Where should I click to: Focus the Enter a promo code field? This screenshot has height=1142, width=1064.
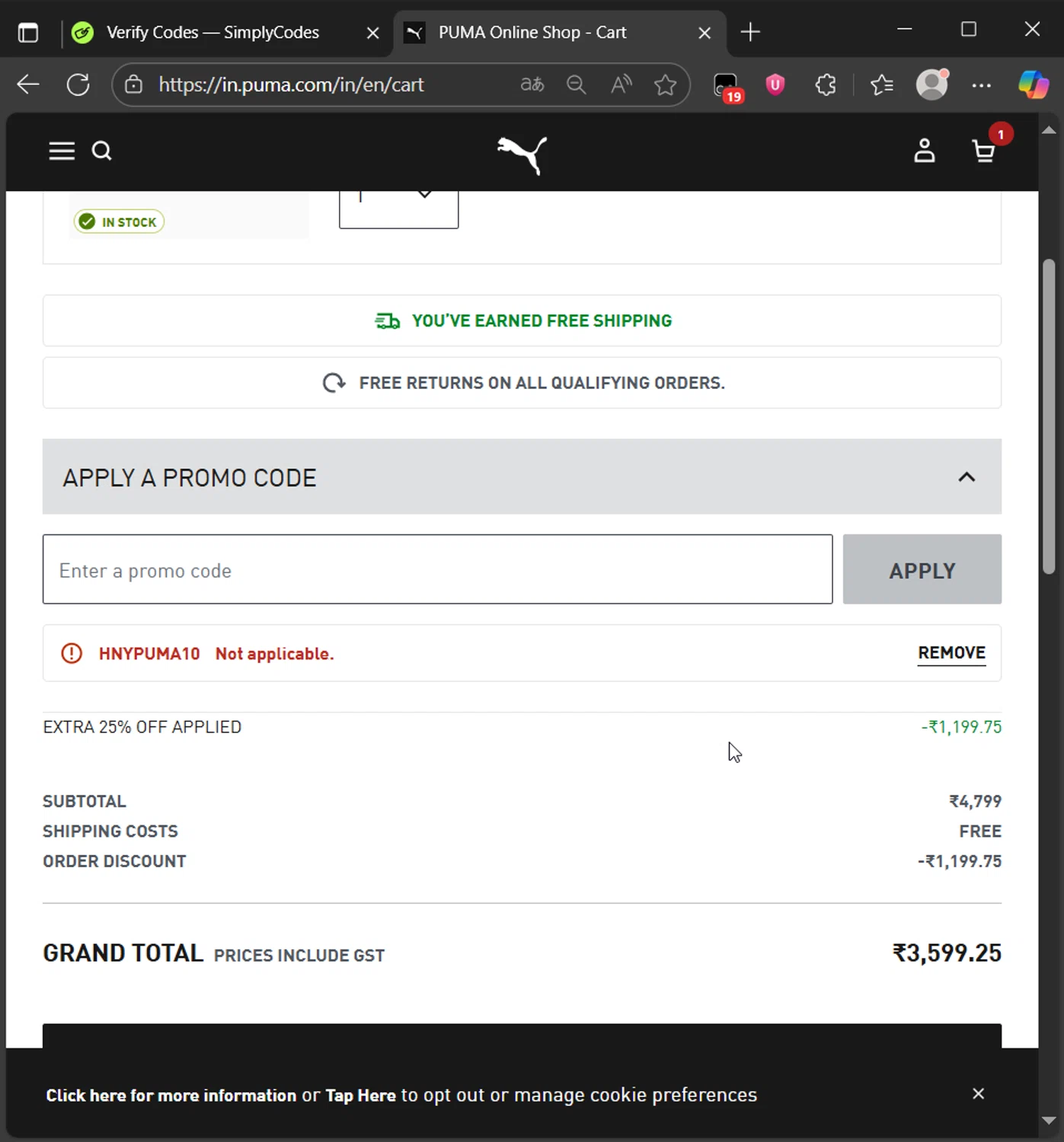(x=438, y=569)
